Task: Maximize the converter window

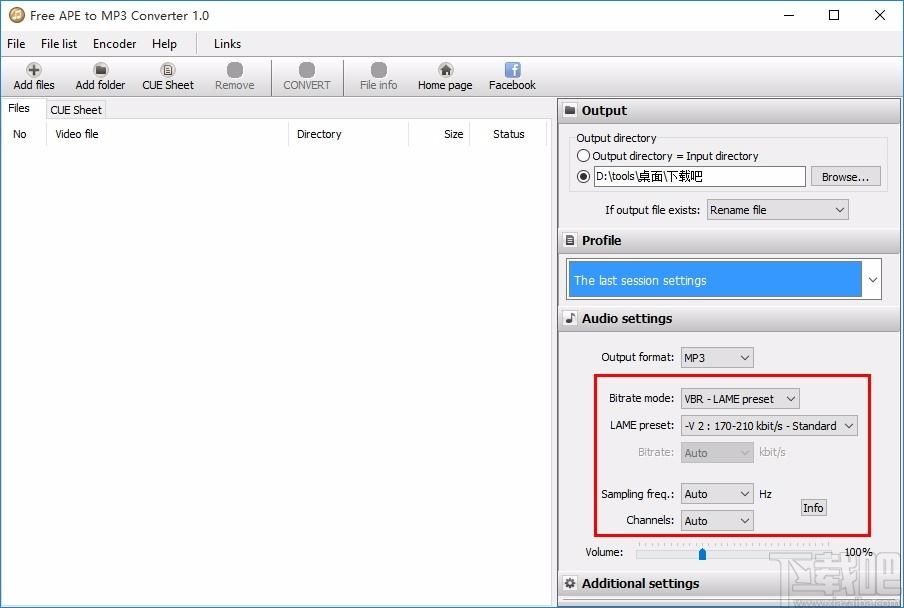Action: [x=834, y=16]
